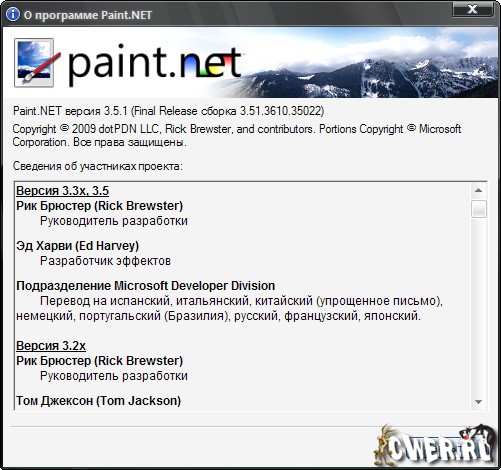The height and width of the screenshot is (470, 501).
Task: Click the "Эд Харви (Ed Harvey)" name
Action: [78, 246]
